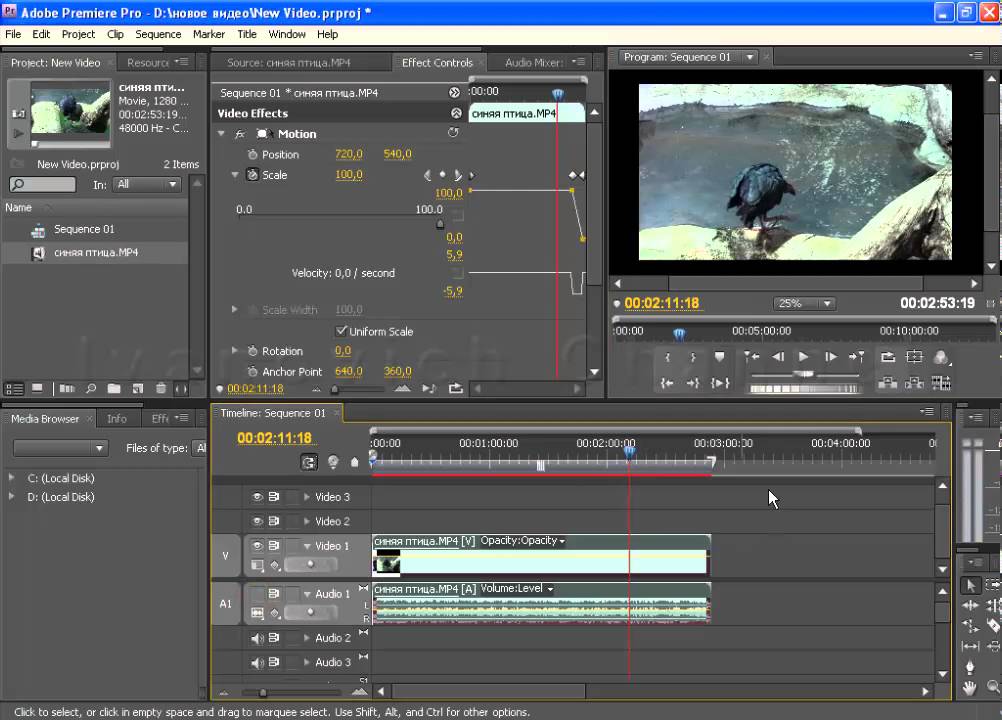Expand C: (Local Disk) in Media Browser

[x=12, y=477]
